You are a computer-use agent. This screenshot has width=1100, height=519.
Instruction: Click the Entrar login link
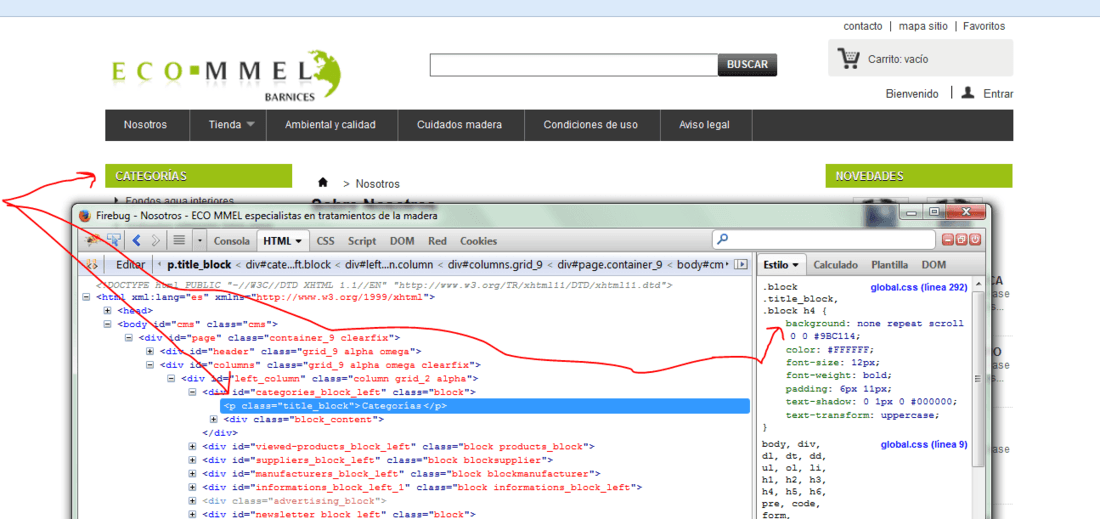pyautogui.click(x=998, y=93)
